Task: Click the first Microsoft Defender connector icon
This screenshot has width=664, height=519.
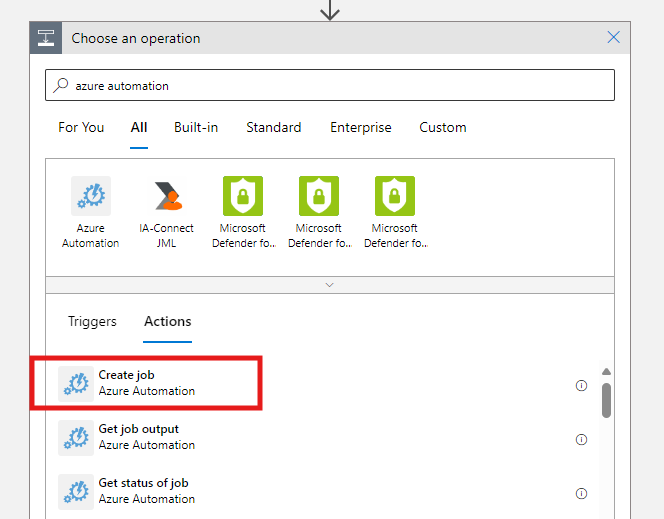Action: click(242, 197)
